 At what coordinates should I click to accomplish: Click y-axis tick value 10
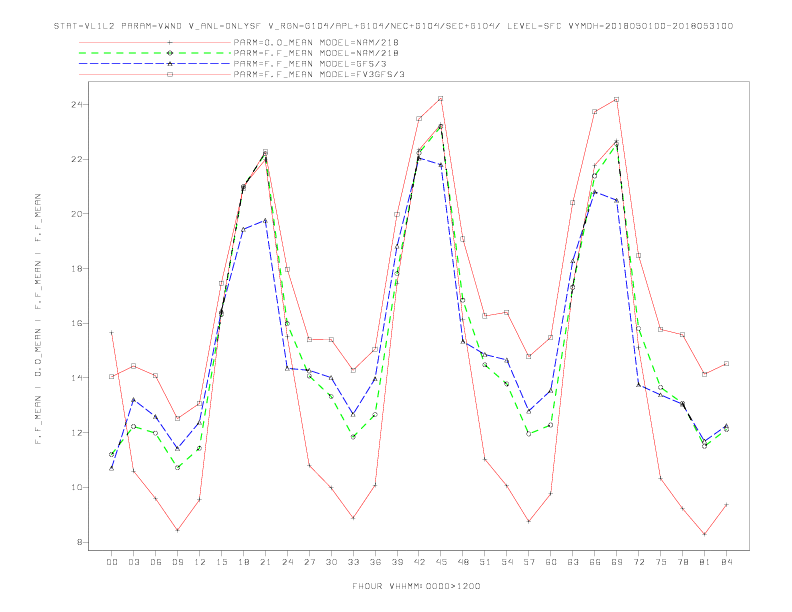pos(76,487)
